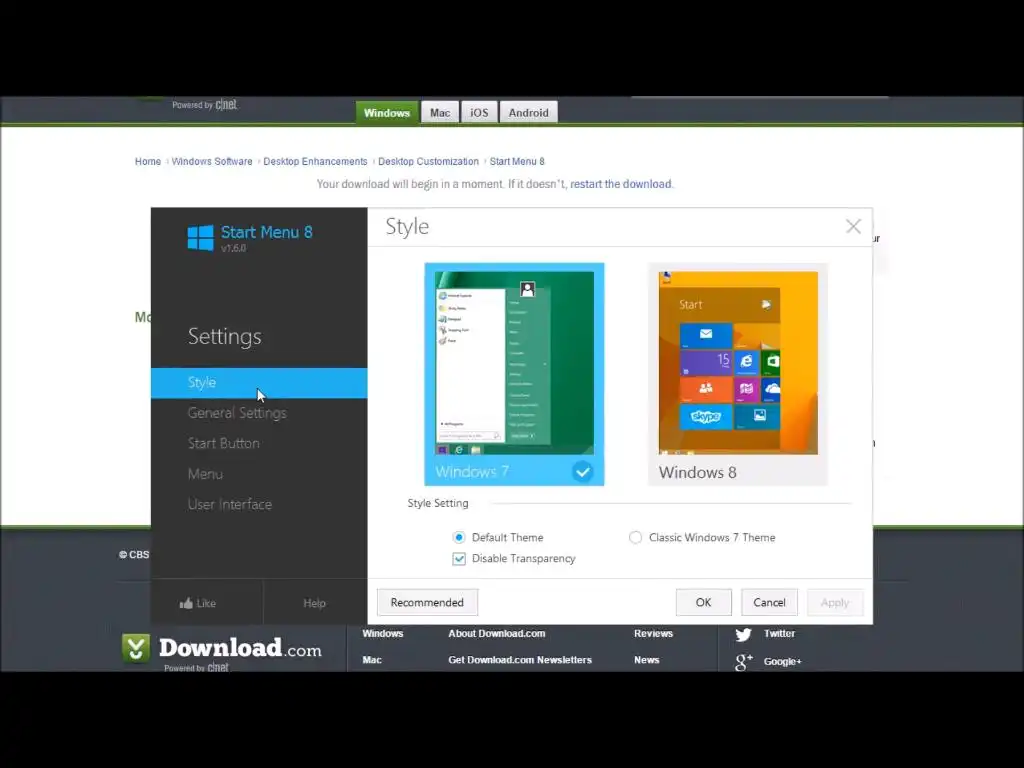
Task: Open the Desktop Customization breadcrumb link
Action: point(428,161)
